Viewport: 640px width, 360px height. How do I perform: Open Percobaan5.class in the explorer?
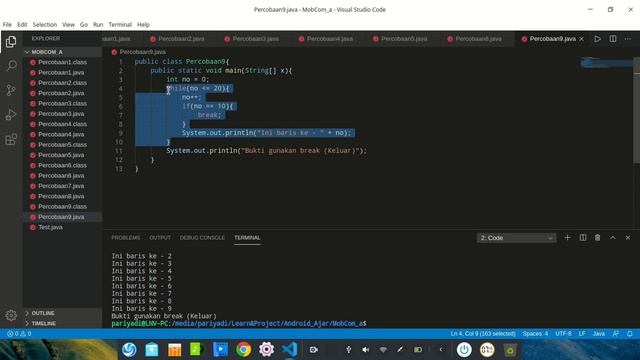[x=62, y=145]
